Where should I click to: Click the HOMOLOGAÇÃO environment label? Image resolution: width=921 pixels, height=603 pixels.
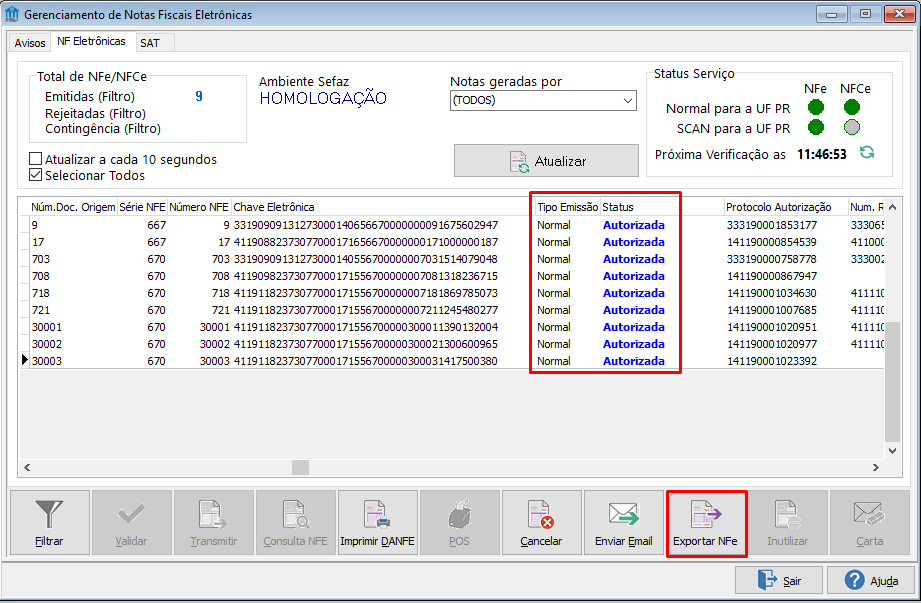point(323,98)
